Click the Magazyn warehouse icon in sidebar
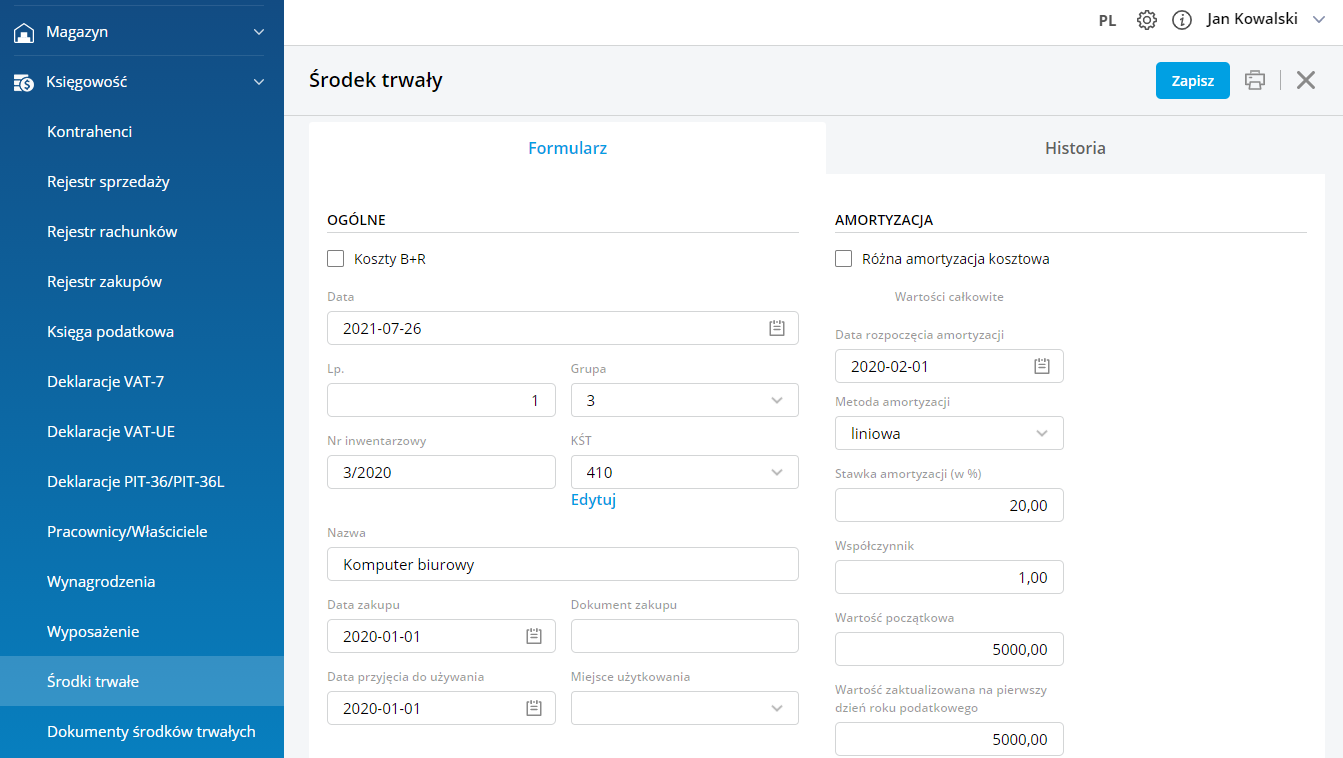Screen dimensions: 1343x758 [x=24, y=32]
